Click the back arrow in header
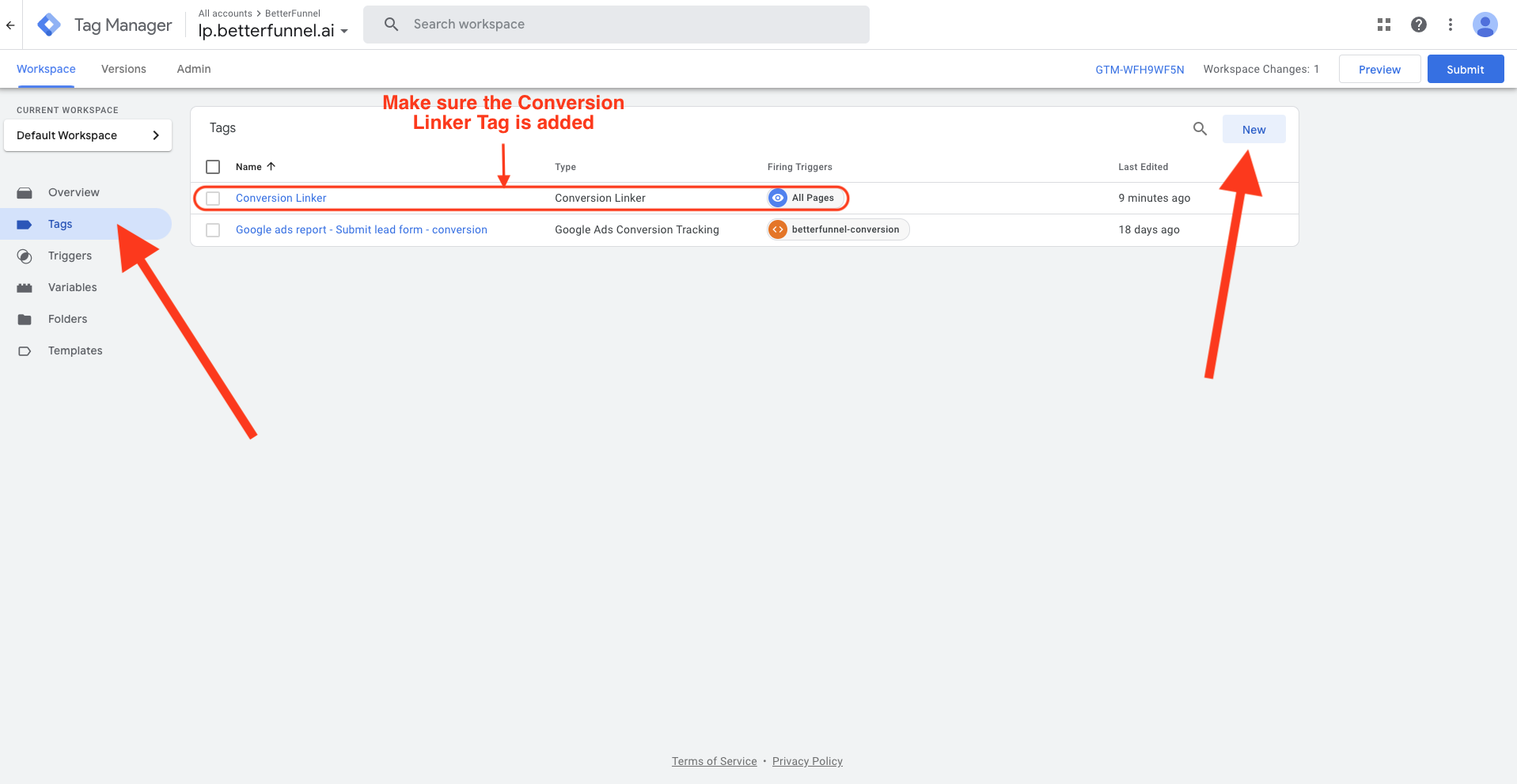1517x784 pixels. coord(10,25)
